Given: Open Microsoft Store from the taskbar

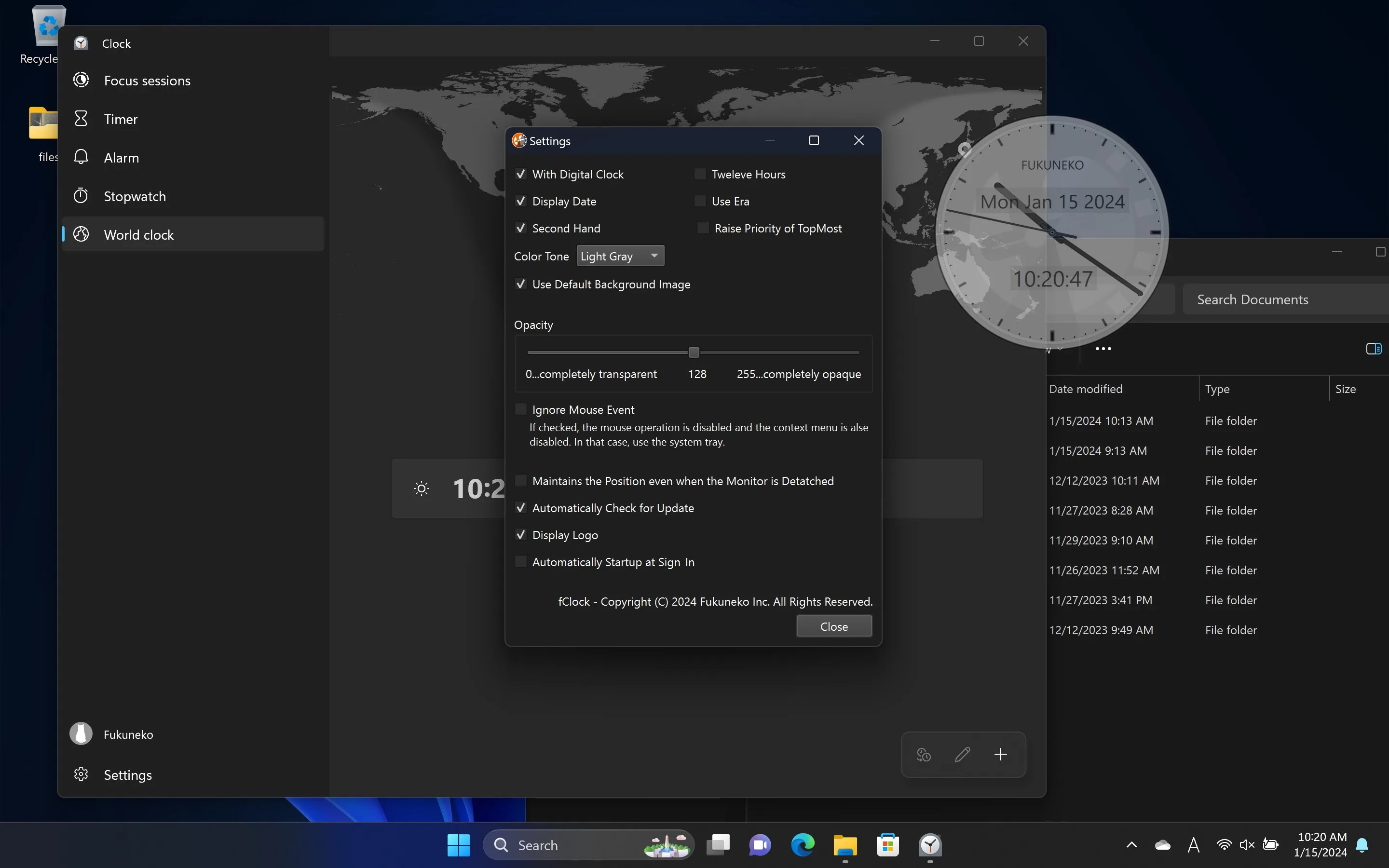Looking at the screenshot, I should tap(887, 845).
